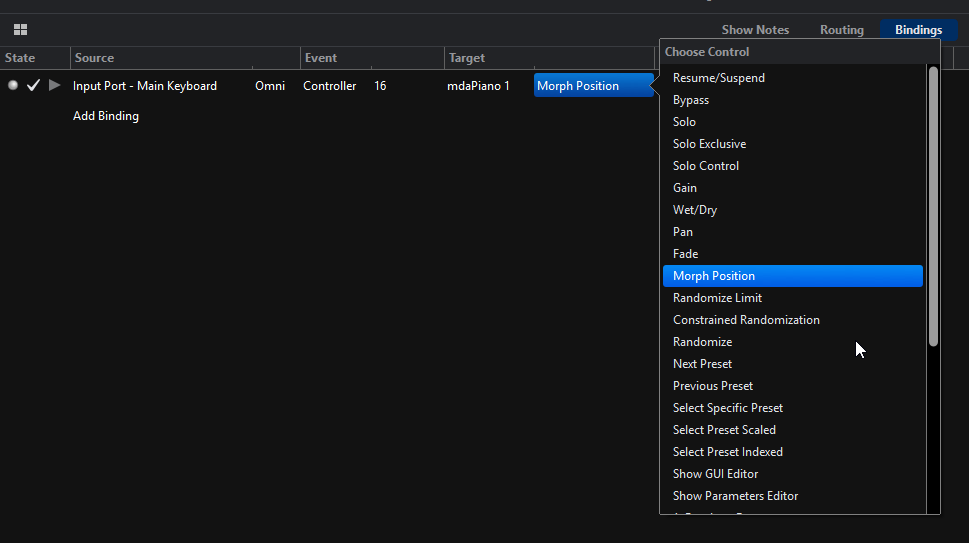969x543 pixels.
Task: Pick Gain in the control list
Action: pyautogui.click(x=793, y=188)
